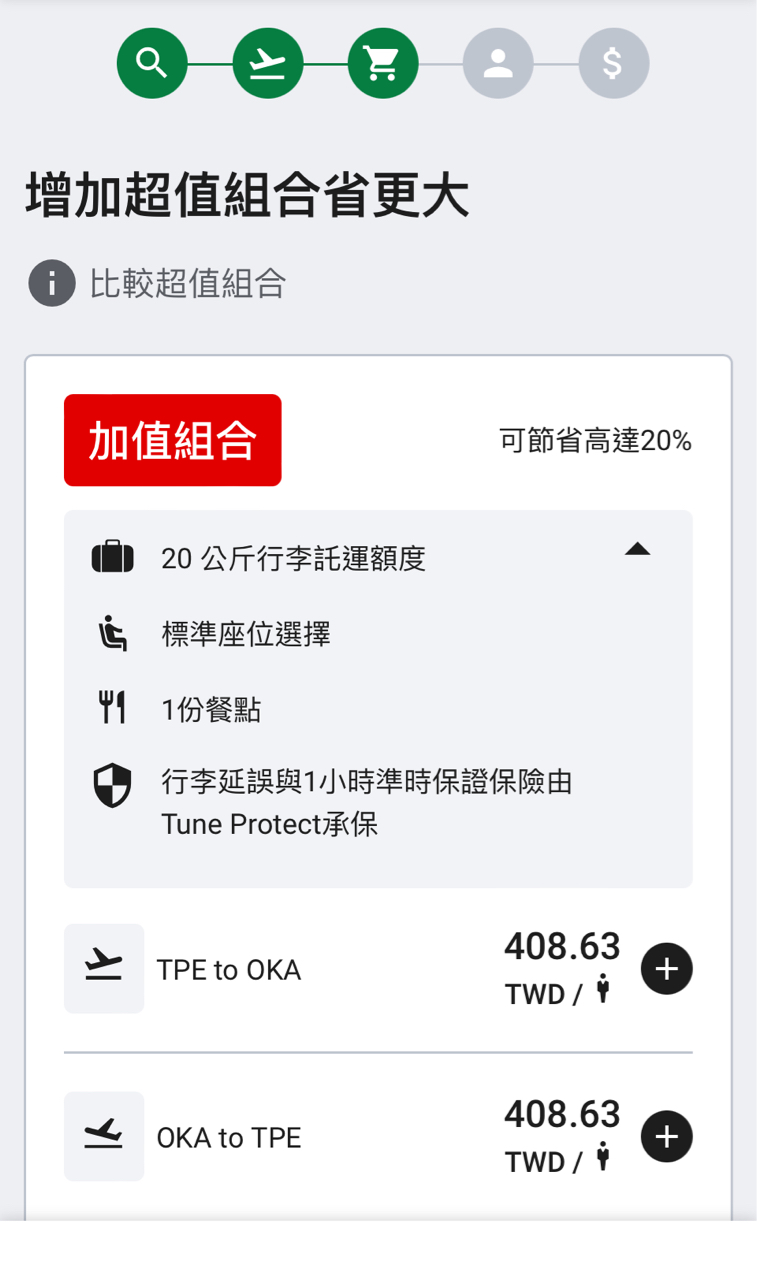757x1280 pixels.
Task: Click the payment dollar step icon
Action: 613,63
